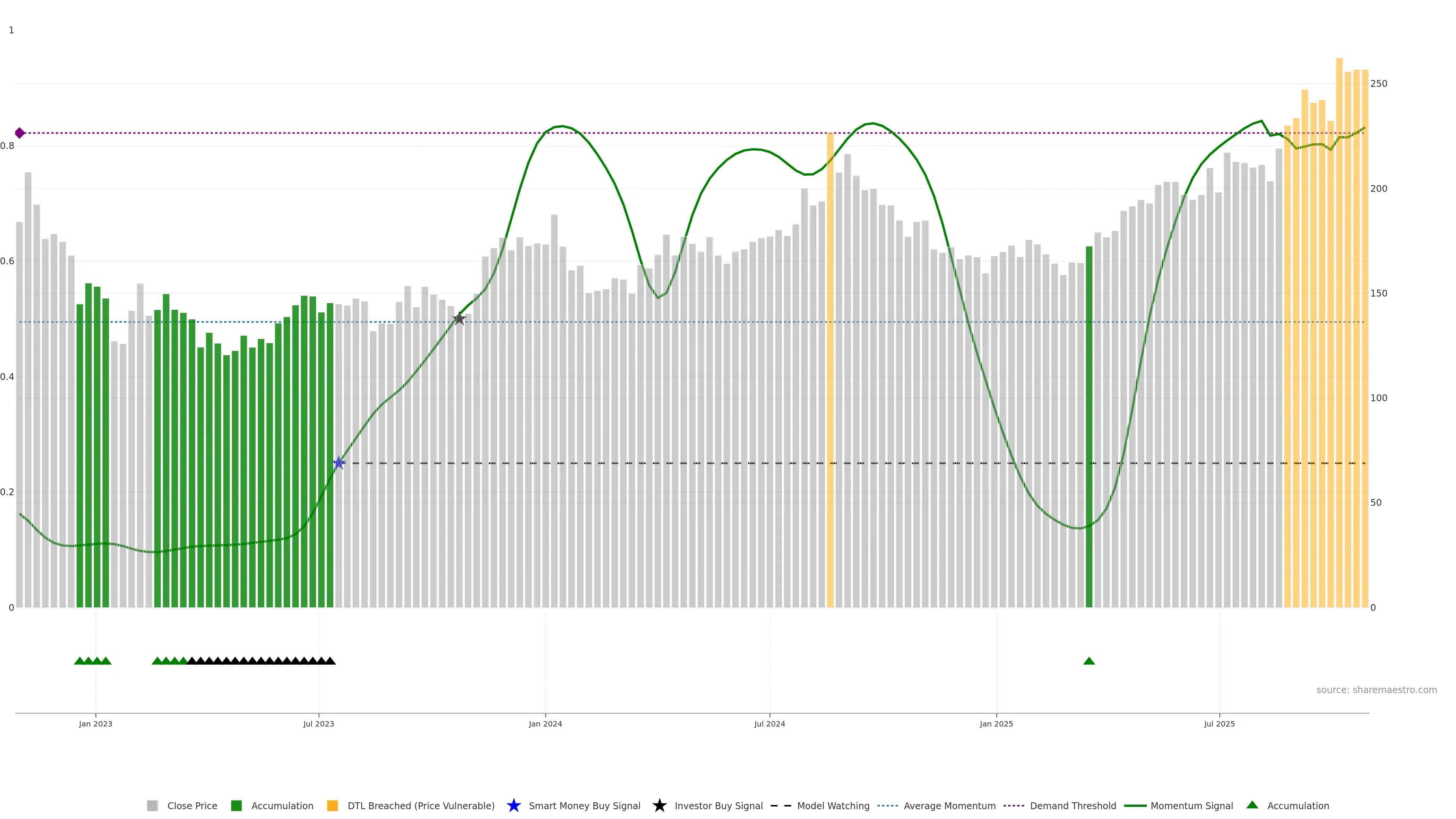
Task: Click the black Investor Buy Signal star on chart
Action: pyautogui.click(x=460, y=319)
